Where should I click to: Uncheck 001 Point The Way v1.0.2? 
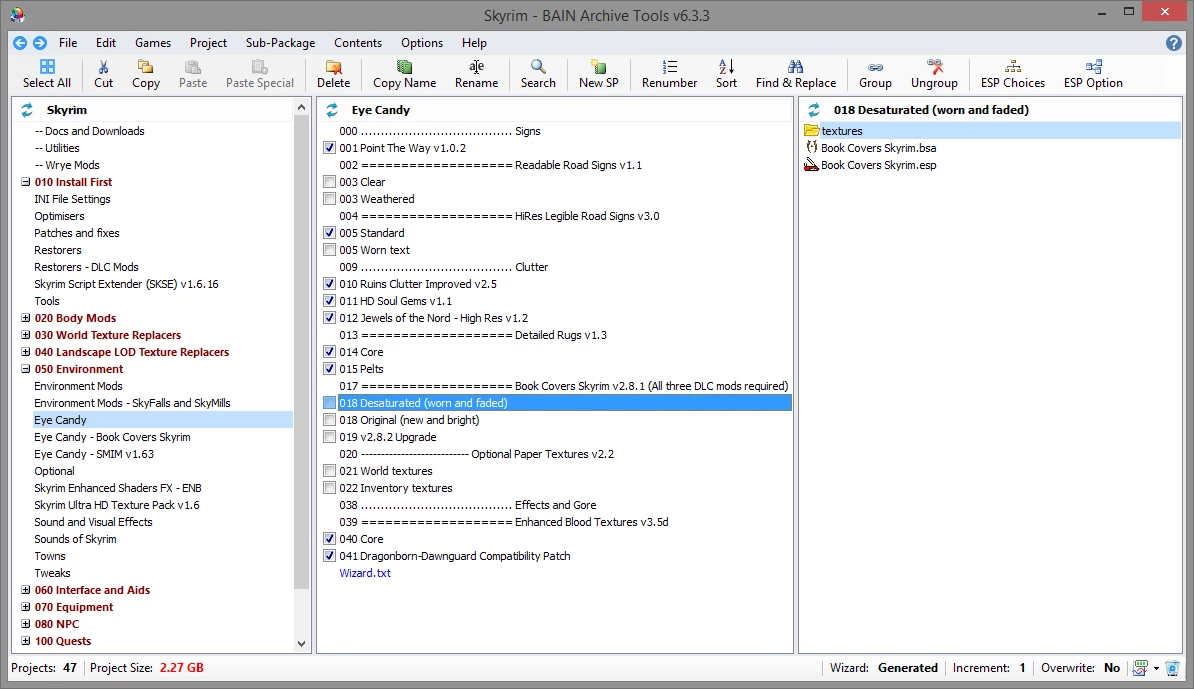coord(329,148)
